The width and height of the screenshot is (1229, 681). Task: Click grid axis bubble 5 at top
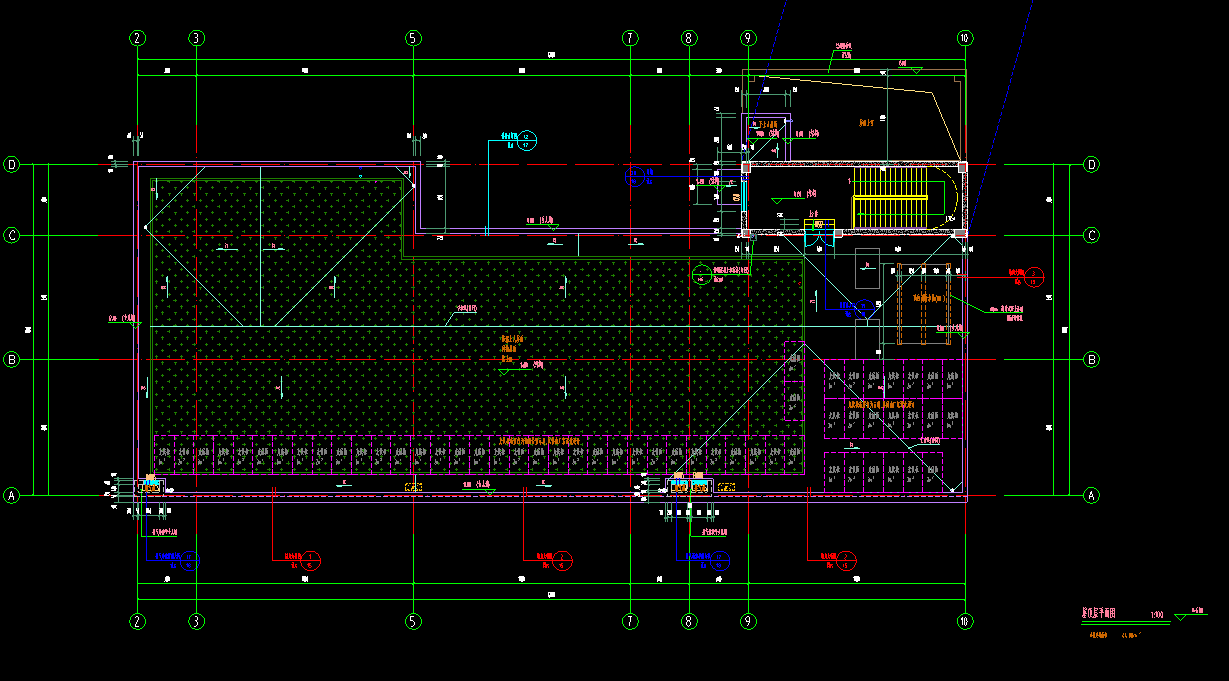coord(413,38)
